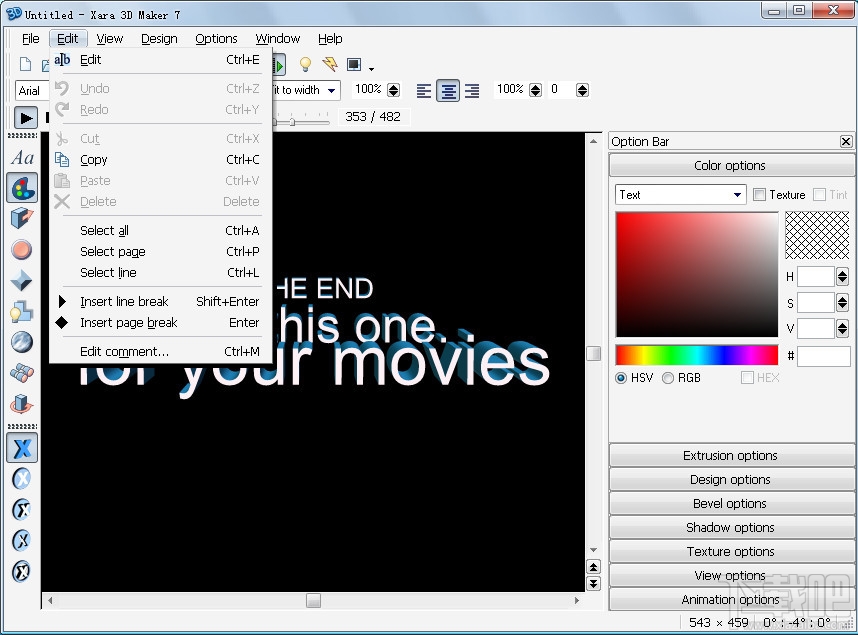Click the Bevel options button in the panel
Viewport: 858px width, 635px height.
tap(730, 503)
